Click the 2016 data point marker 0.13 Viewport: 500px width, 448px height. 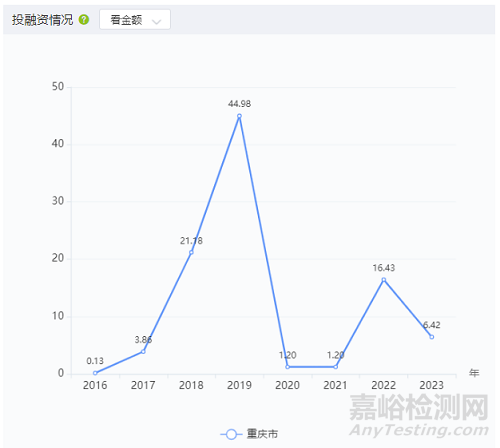tap(95, 373)
